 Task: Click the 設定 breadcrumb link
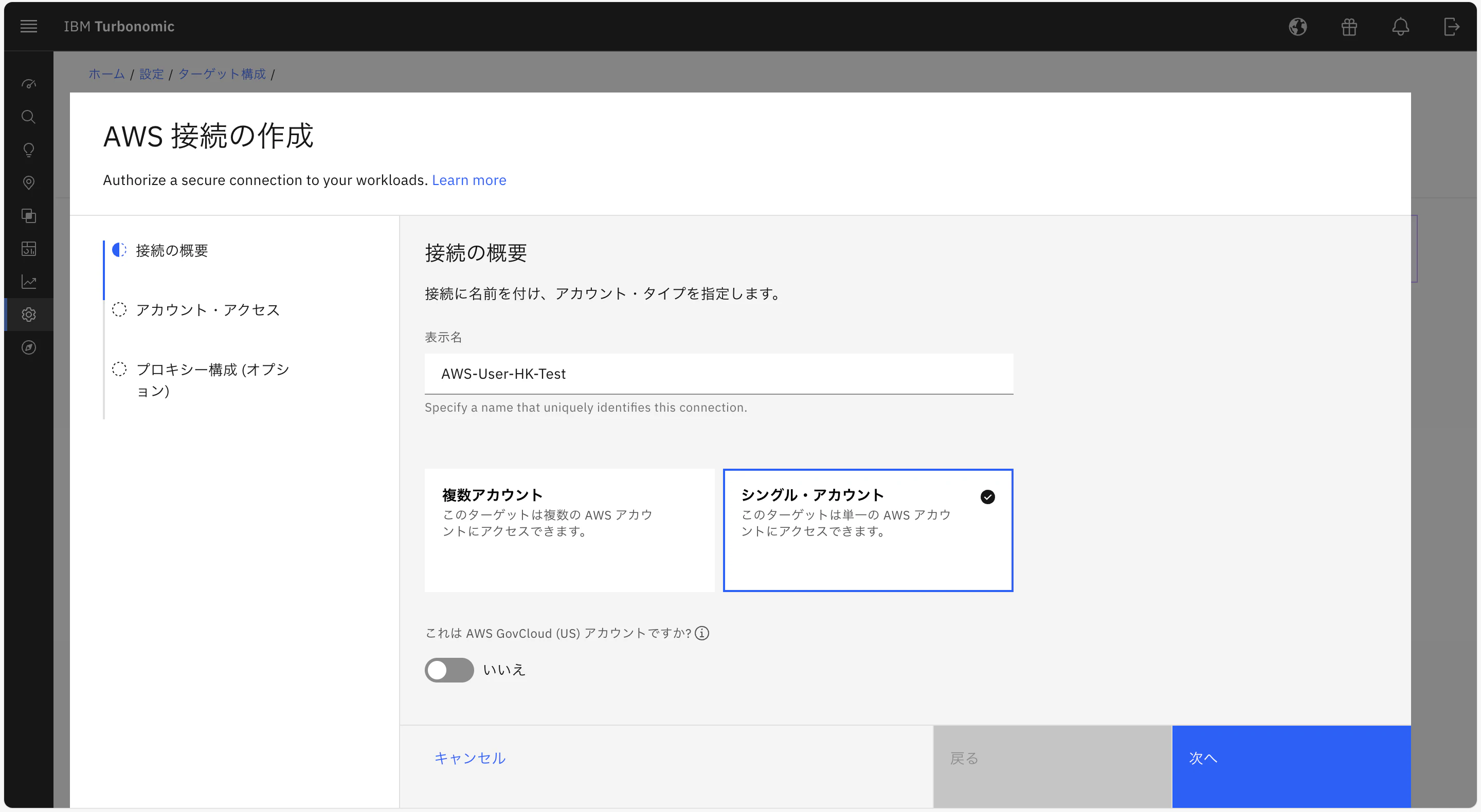coord(152,73)
